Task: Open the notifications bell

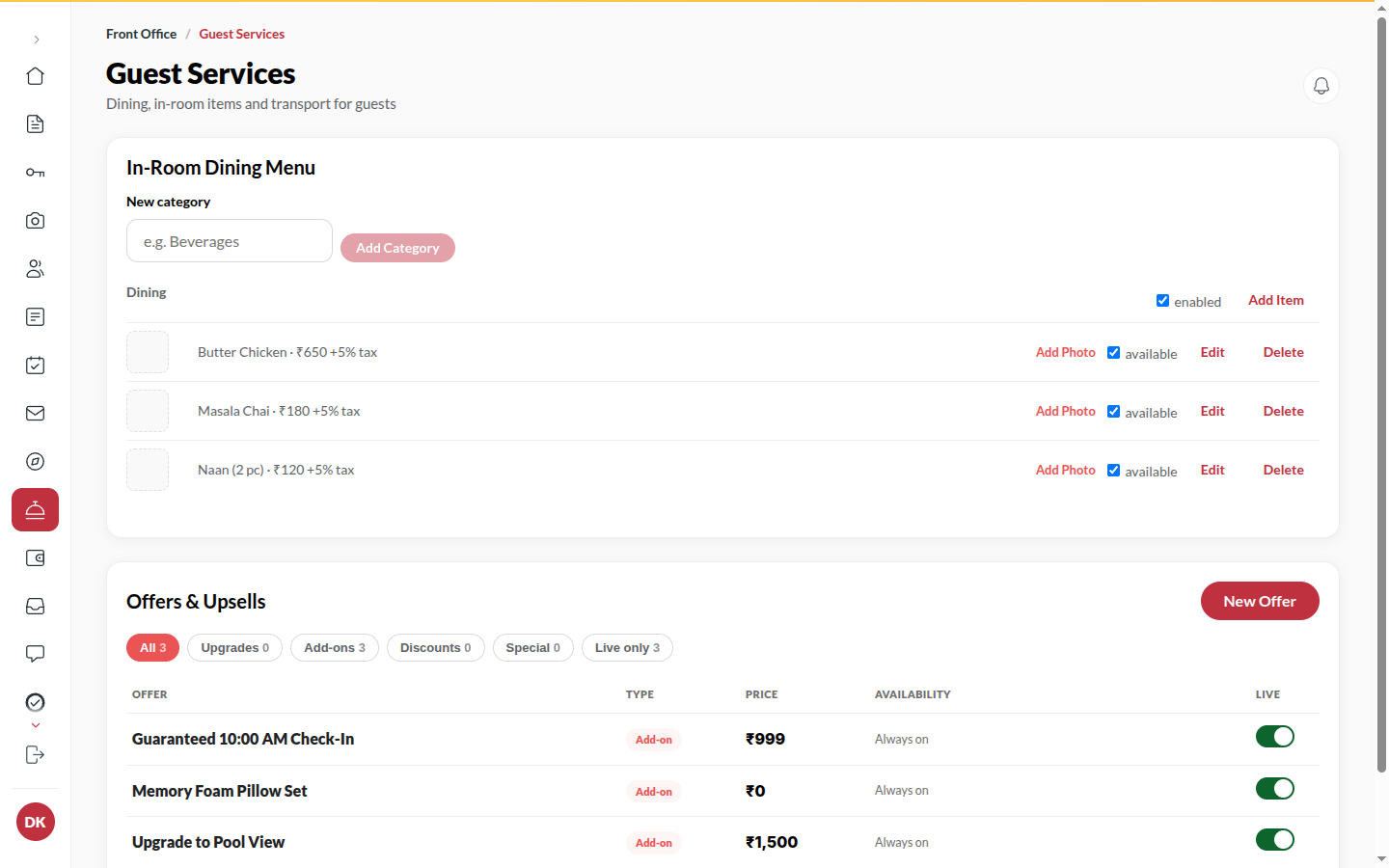Action: click(1321, 86)
